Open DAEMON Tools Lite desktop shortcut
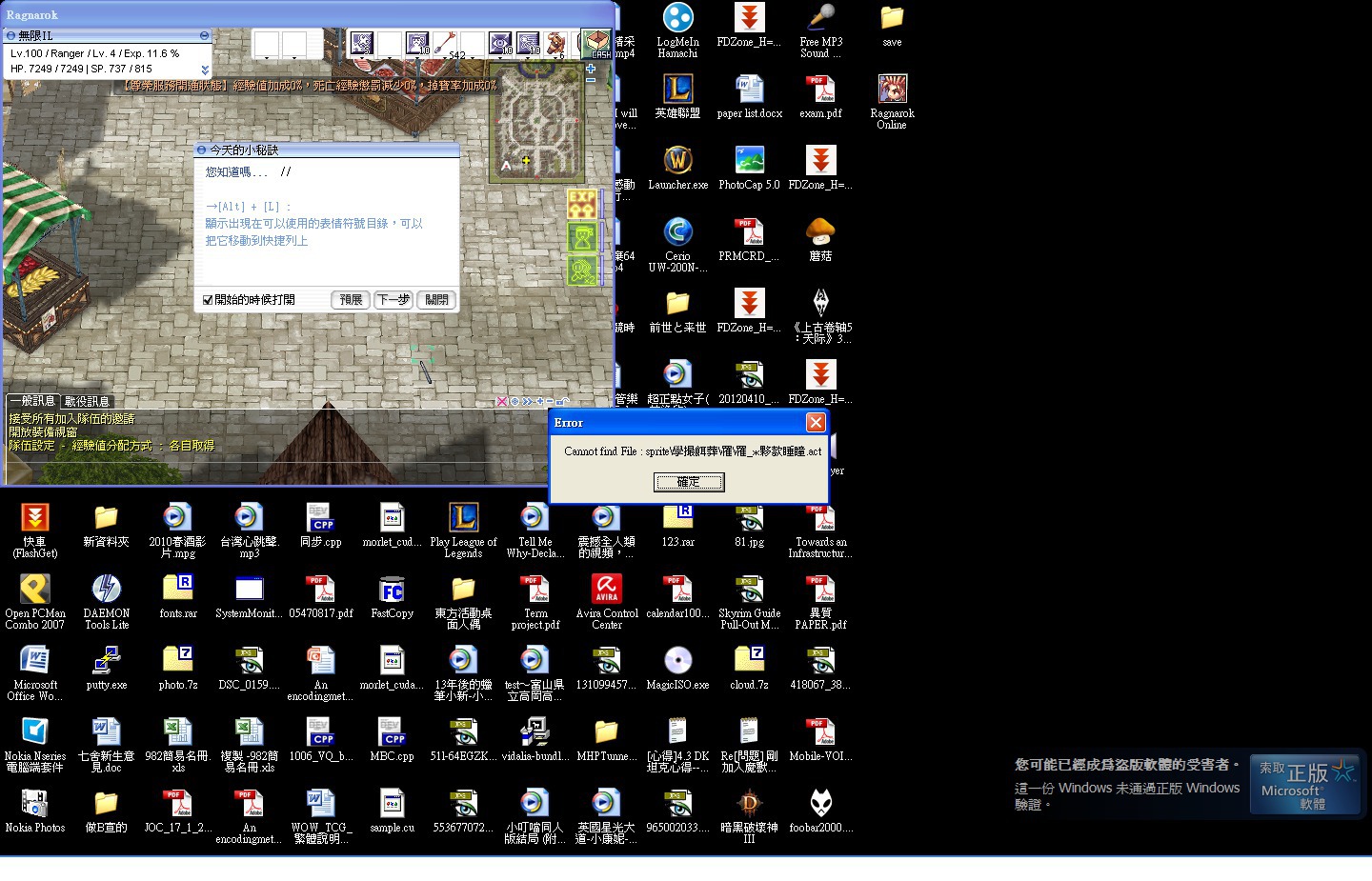 coord(106,602)
